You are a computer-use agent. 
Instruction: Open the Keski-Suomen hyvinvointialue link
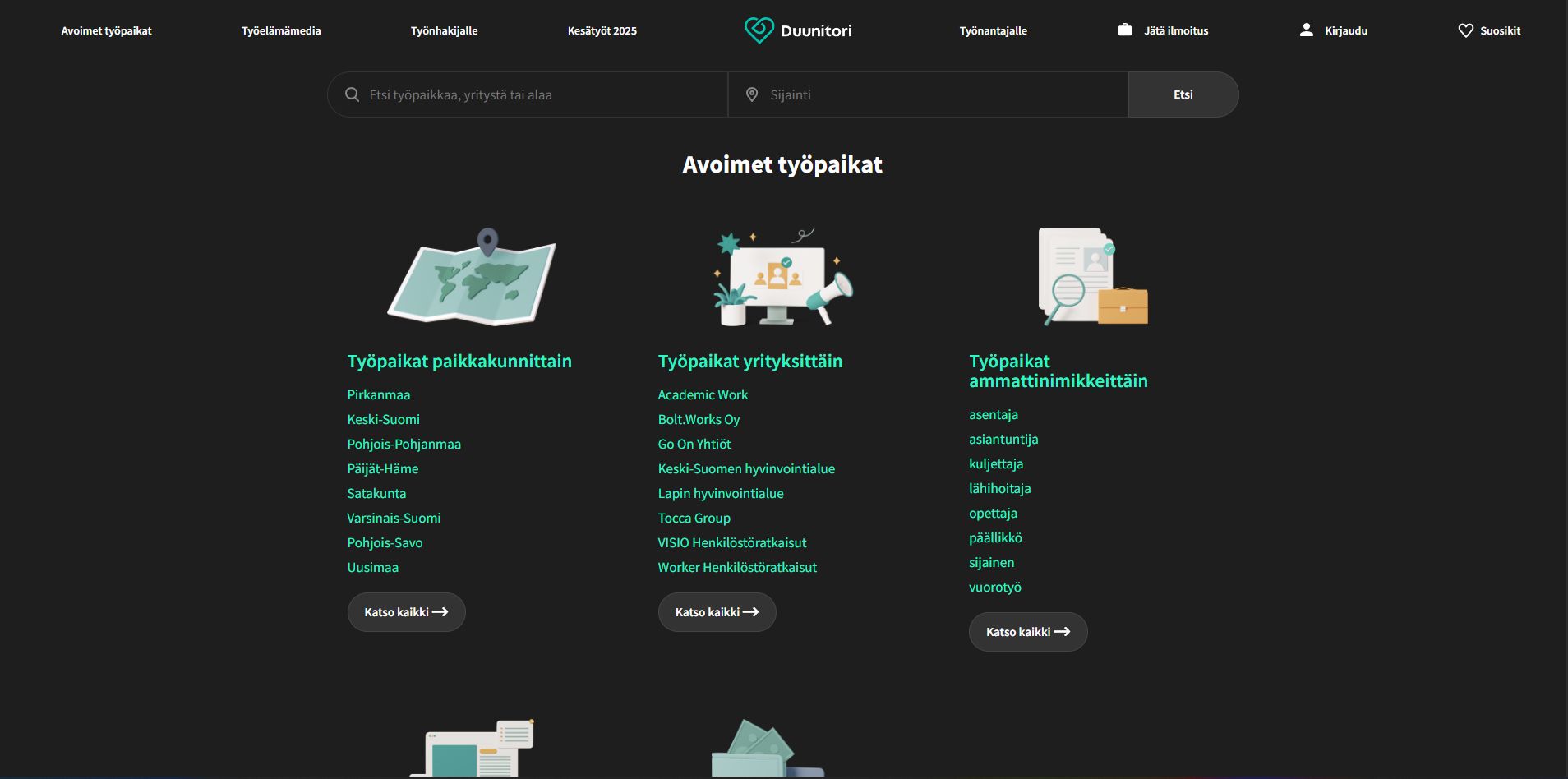click(x=746, y=468)
